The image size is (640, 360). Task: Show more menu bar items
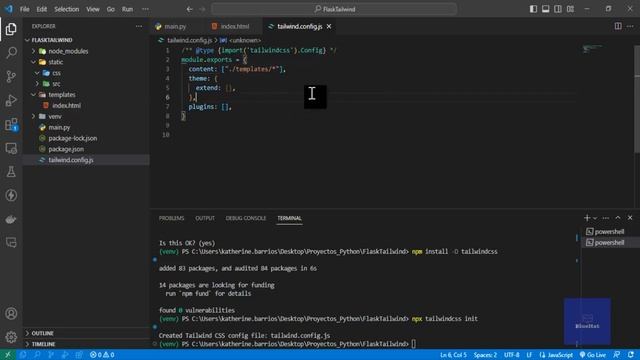coord(145,9)
